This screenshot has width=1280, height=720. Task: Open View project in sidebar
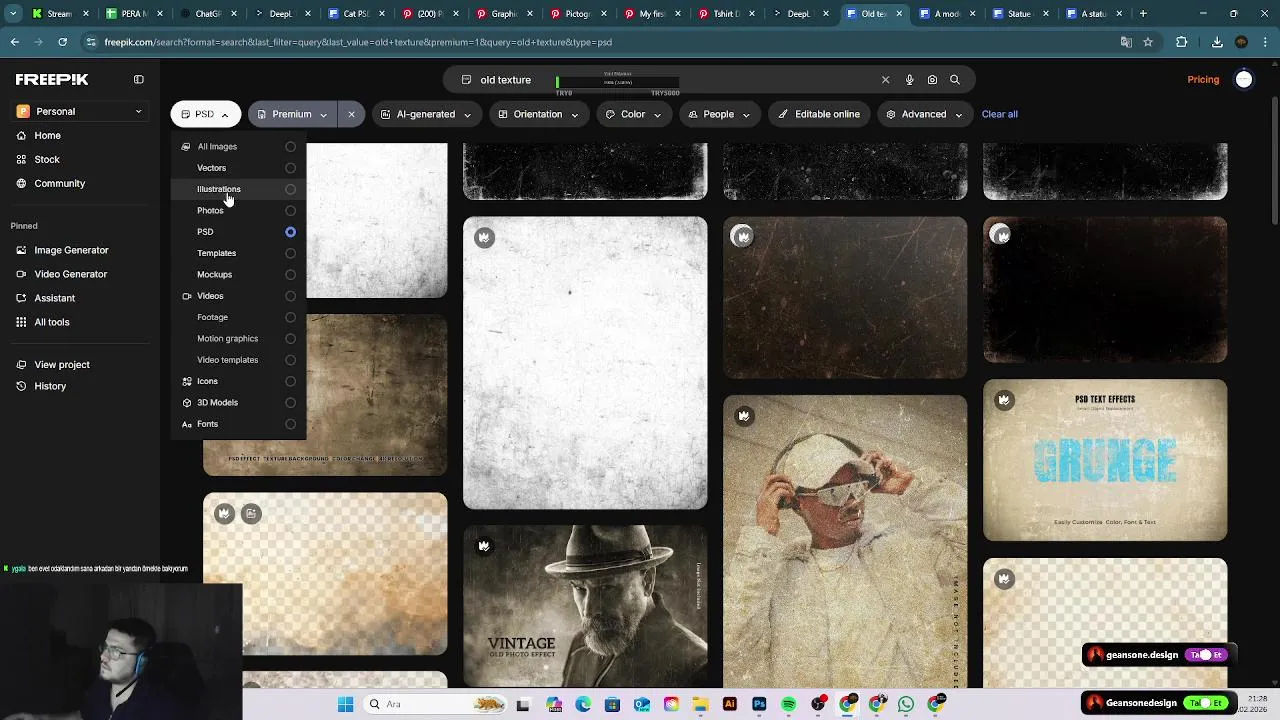point(62,364)
